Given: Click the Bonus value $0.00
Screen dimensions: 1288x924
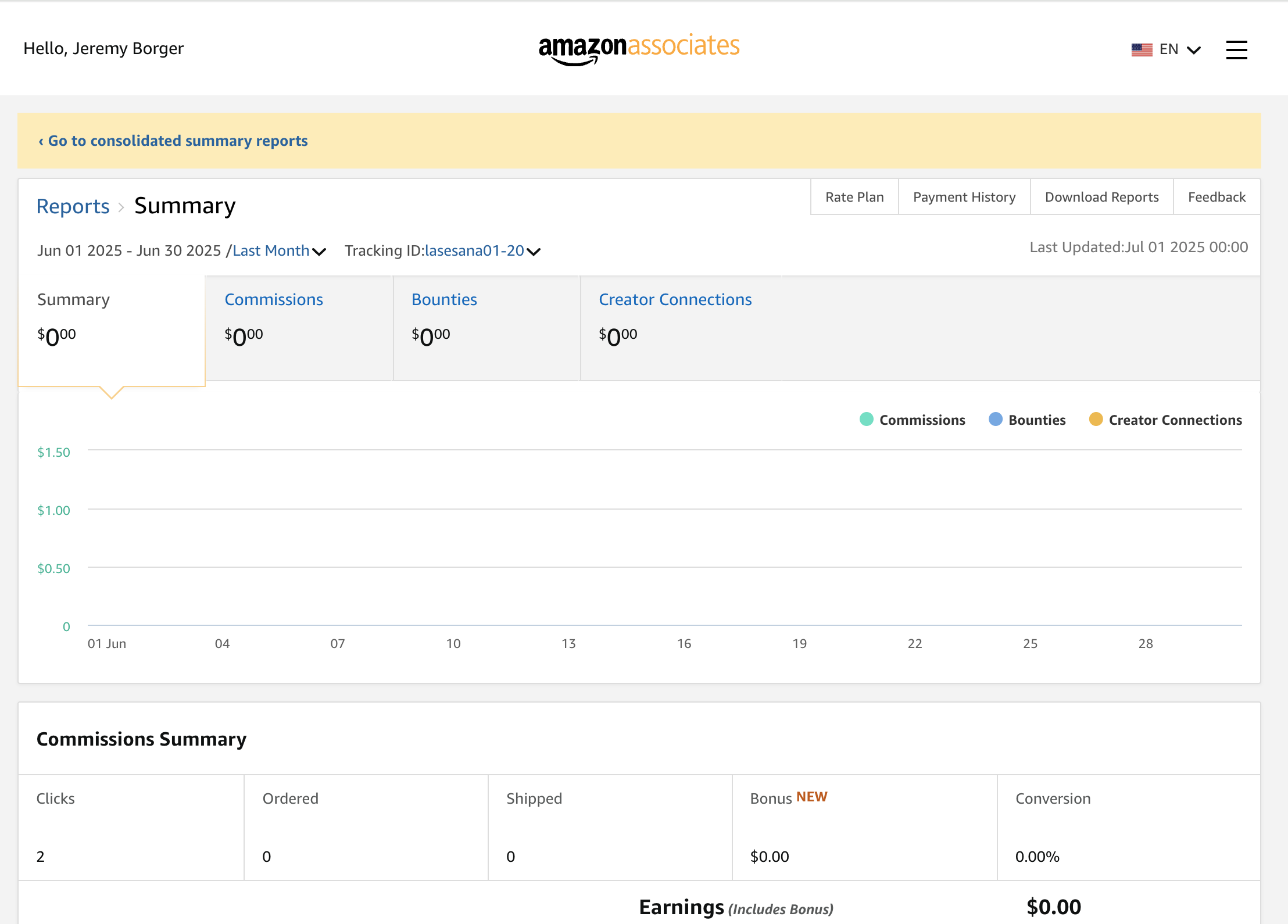Looking at the screenshot, I should (x=770, y=857).
